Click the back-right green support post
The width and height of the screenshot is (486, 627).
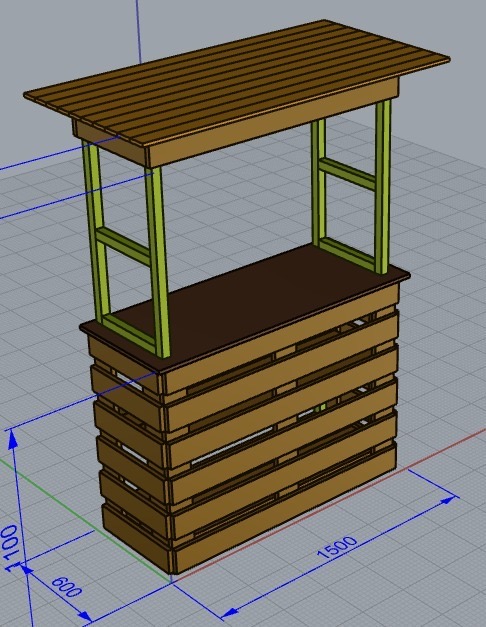click(318, 183)
